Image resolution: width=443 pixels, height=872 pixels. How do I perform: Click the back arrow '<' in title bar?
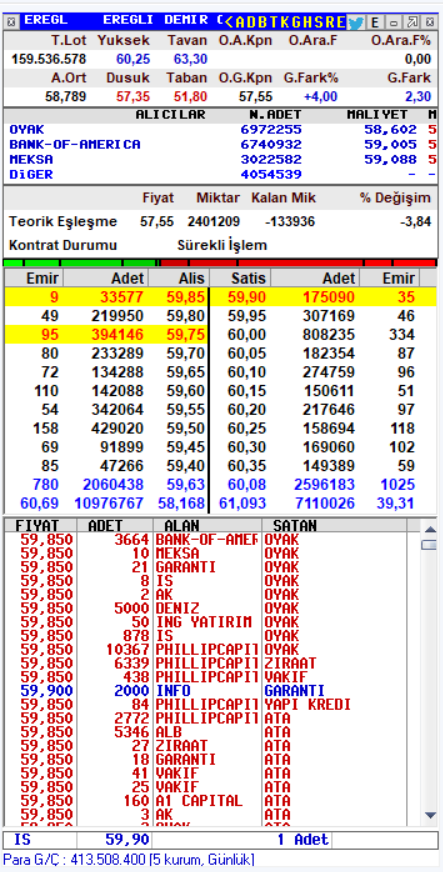point(228,22)
